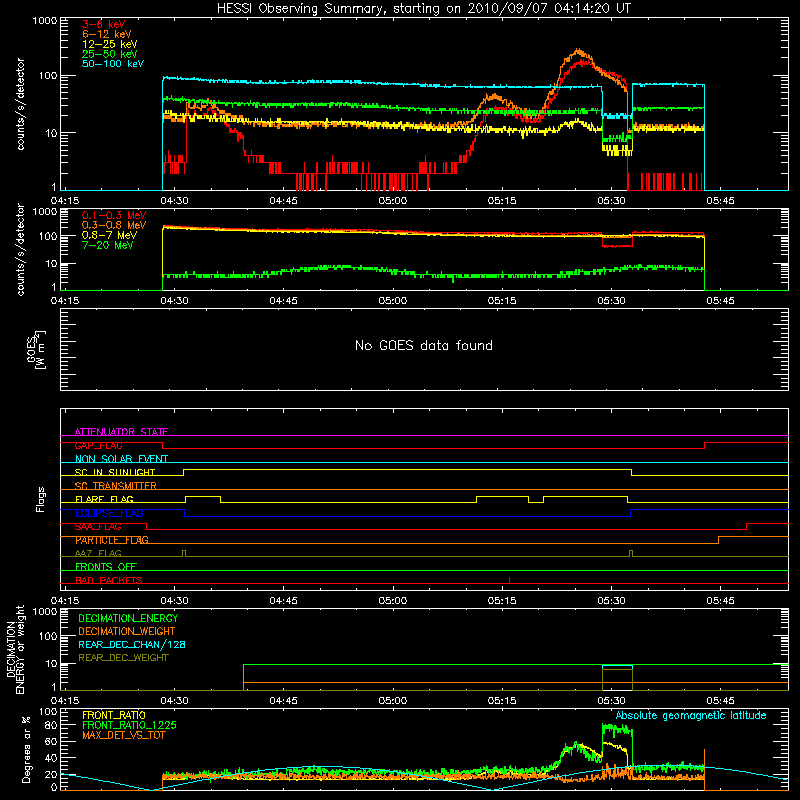Select the GAP_FLAG label
800x800 pixels.
click(x=98, y=445)
